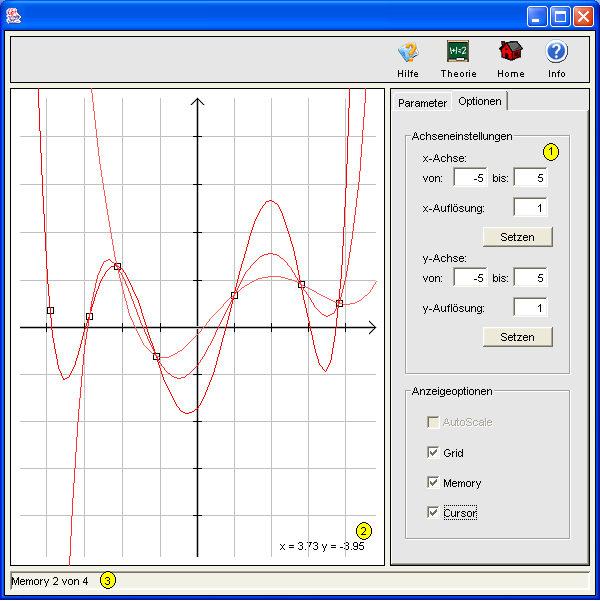Screen dimensions: 600x601
Task: Click the x-Achse 'von' input field
Action: 470,177
